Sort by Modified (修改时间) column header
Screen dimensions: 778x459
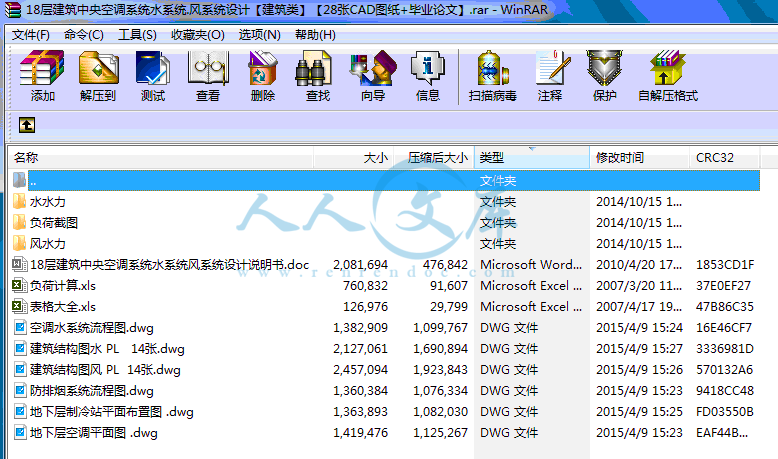640,158
